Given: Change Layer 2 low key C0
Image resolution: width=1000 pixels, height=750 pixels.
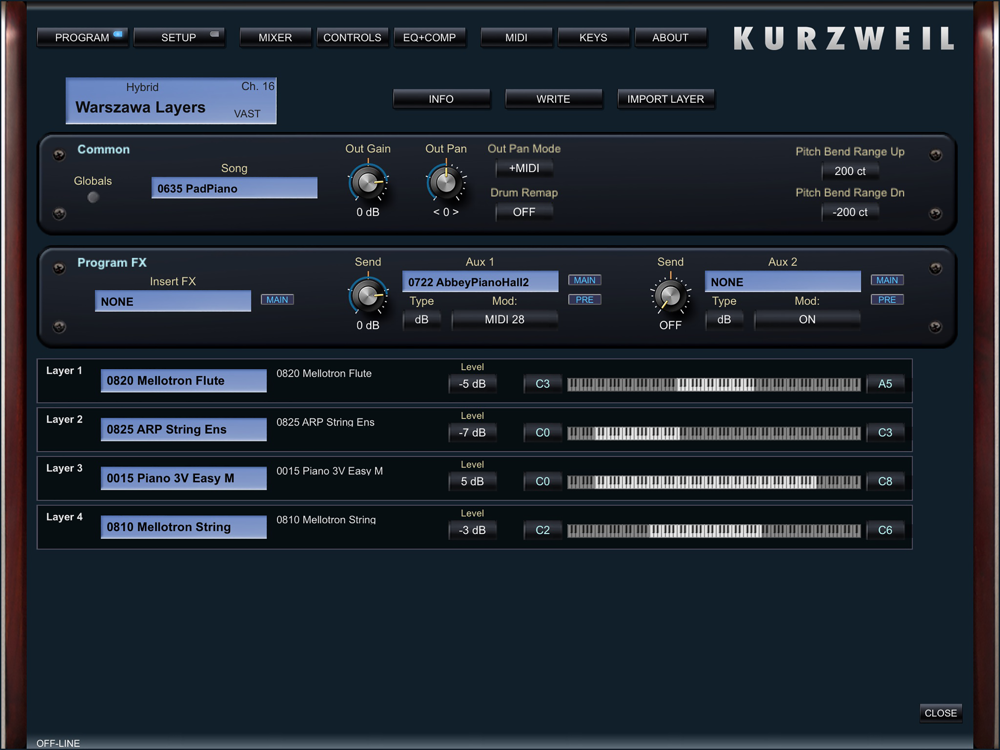Looking at the screenshot, I should pos(543,432).
